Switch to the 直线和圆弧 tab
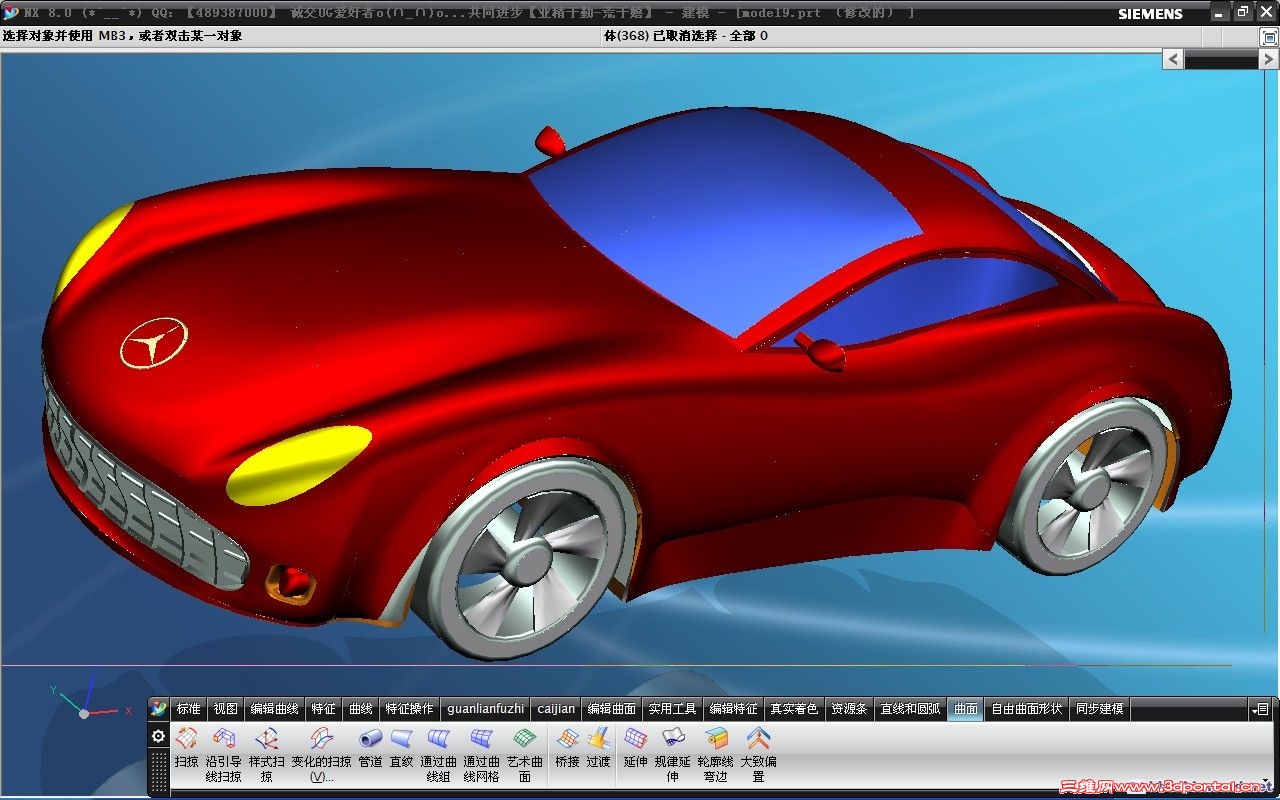1280x800 pixels. [x=910, y=709]
